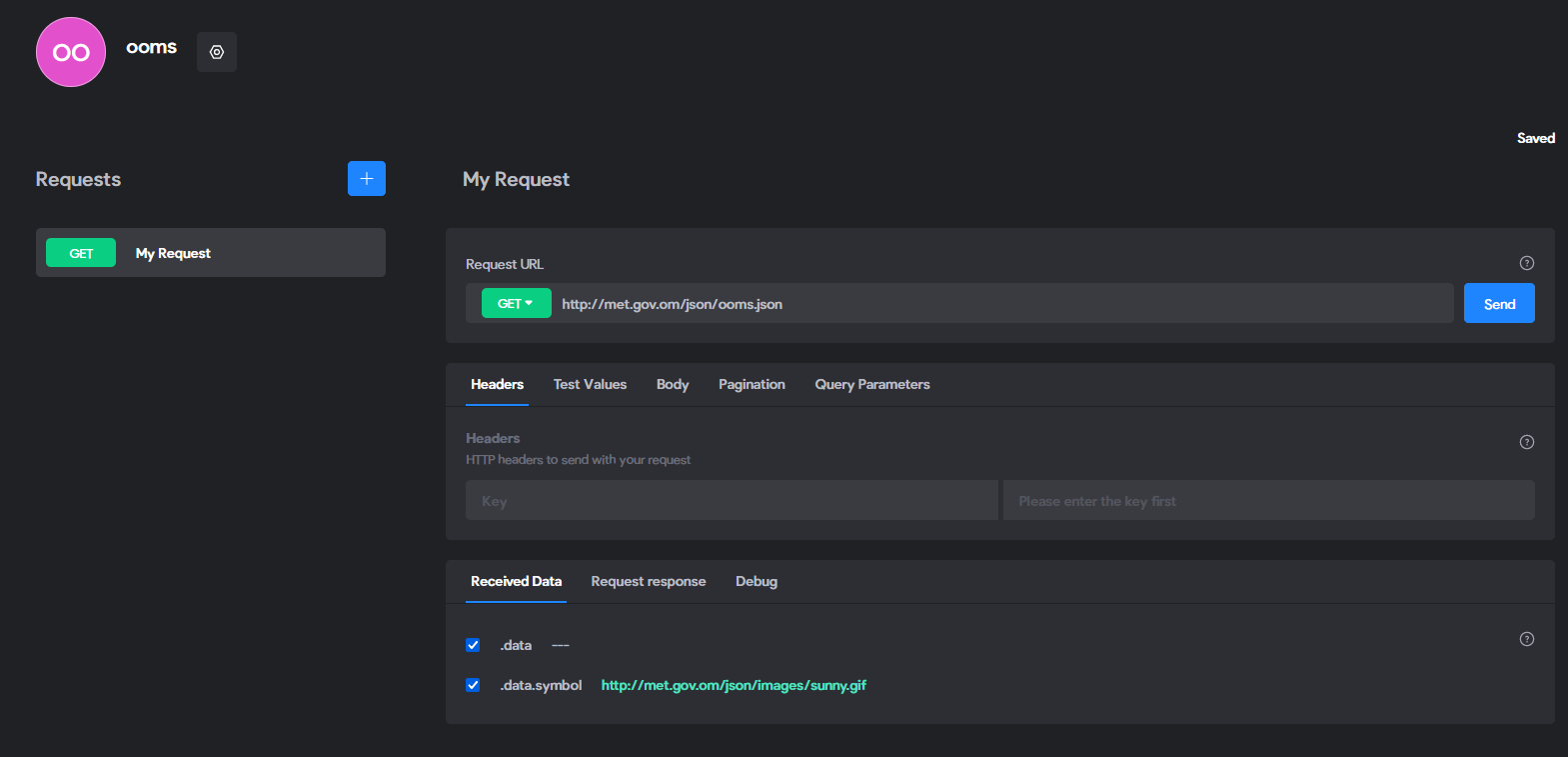Viewport: 1568px width, 757px height.
Task: Send the request
Action: (1499, 303)
